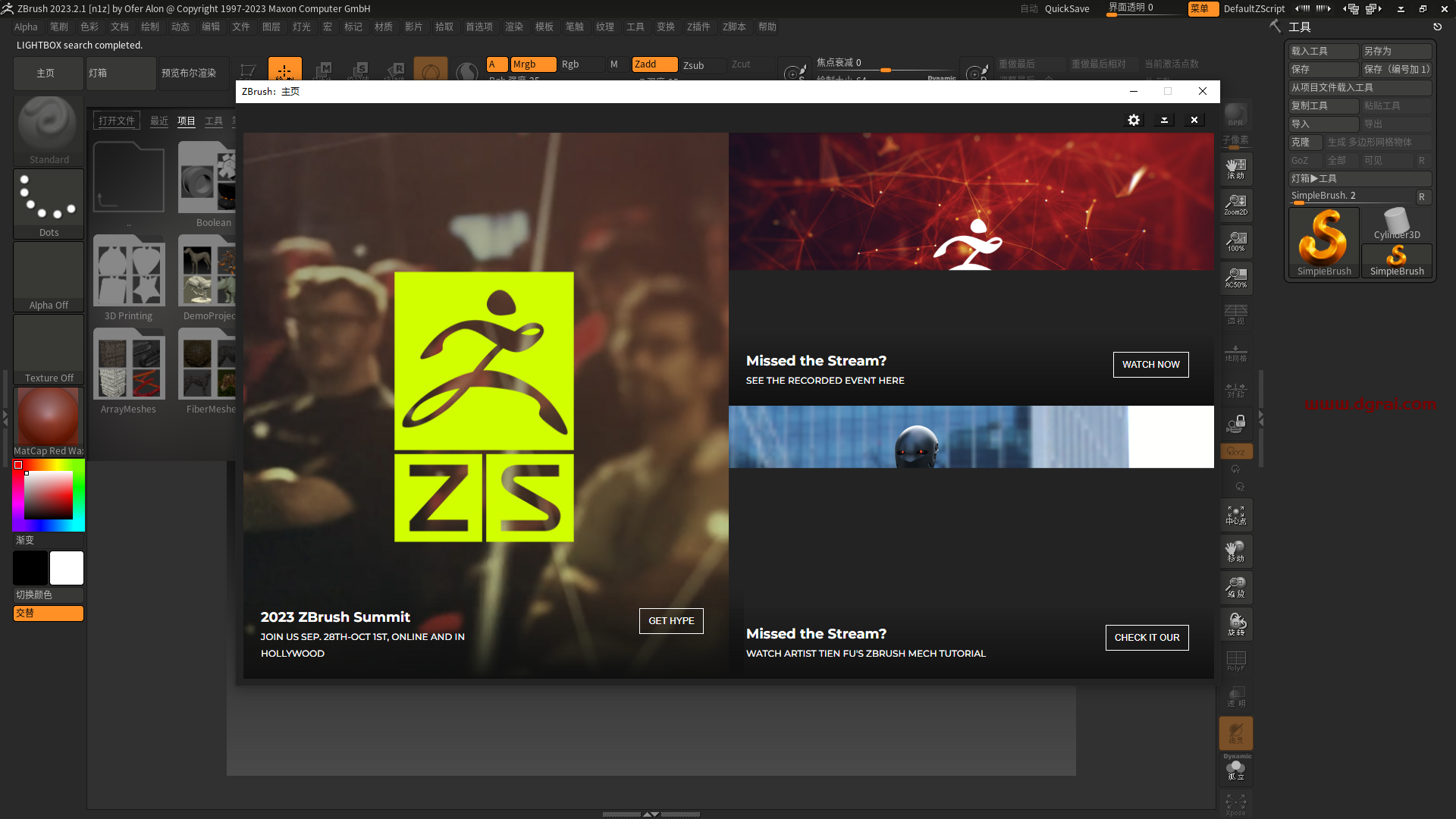Collapse the home page panel arrow icon
This screenshot has width=1456, height=819.
point(1164,120)
